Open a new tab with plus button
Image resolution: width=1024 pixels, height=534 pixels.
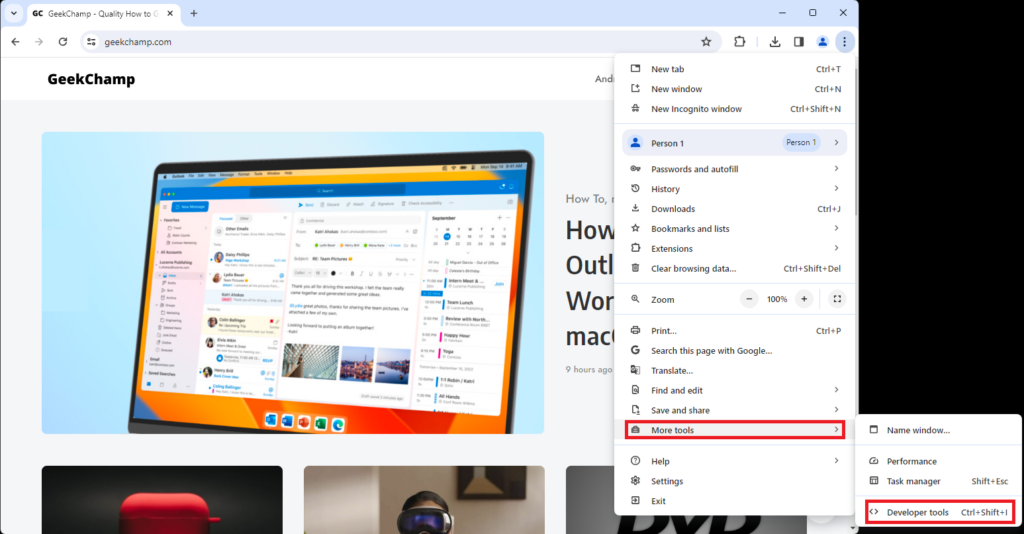click(x=194, y=13)
